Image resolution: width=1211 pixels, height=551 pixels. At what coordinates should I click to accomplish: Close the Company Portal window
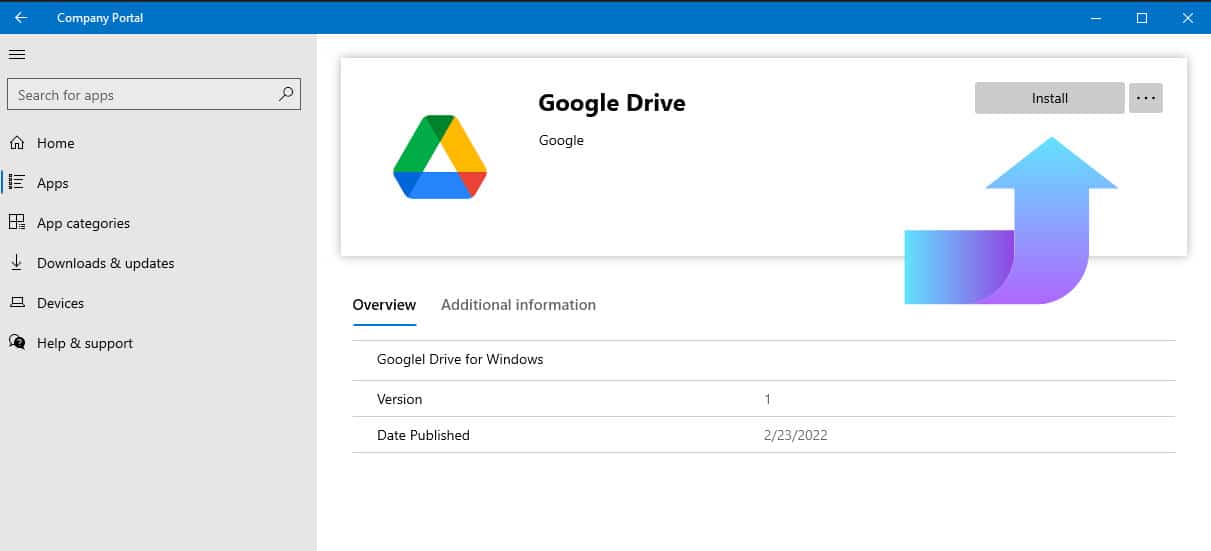[x=1187, y=18]
